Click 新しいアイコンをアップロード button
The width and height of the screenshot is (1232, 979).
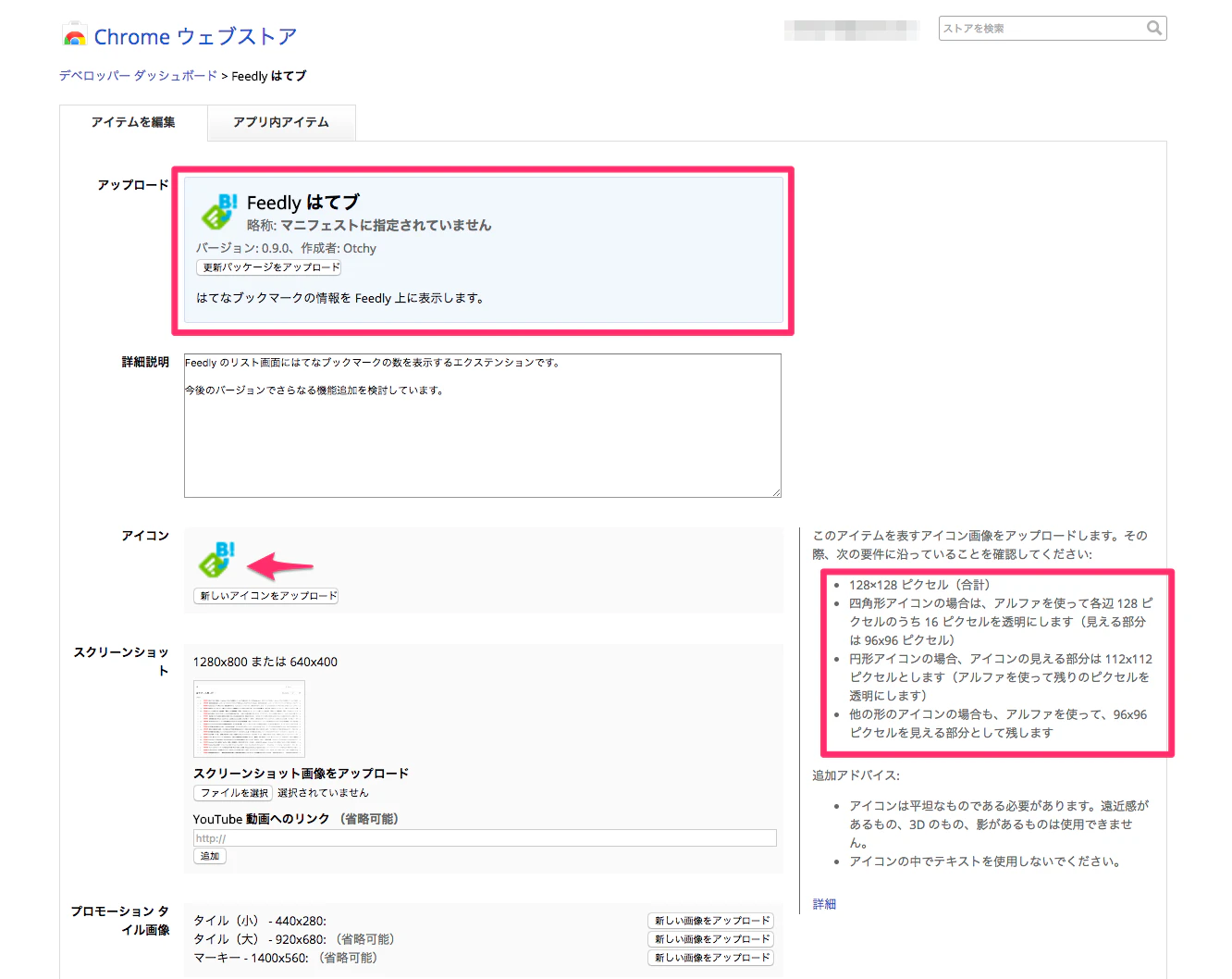(x=266, y=596)
